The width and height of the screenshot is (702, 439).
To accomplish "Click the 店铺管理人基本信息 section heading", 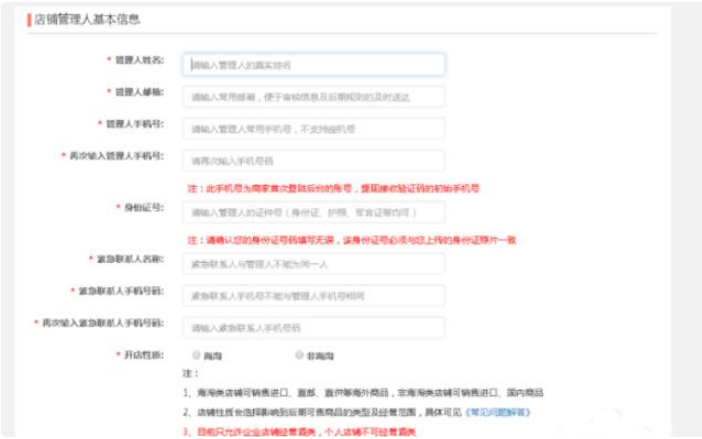I will coord(87,19).
